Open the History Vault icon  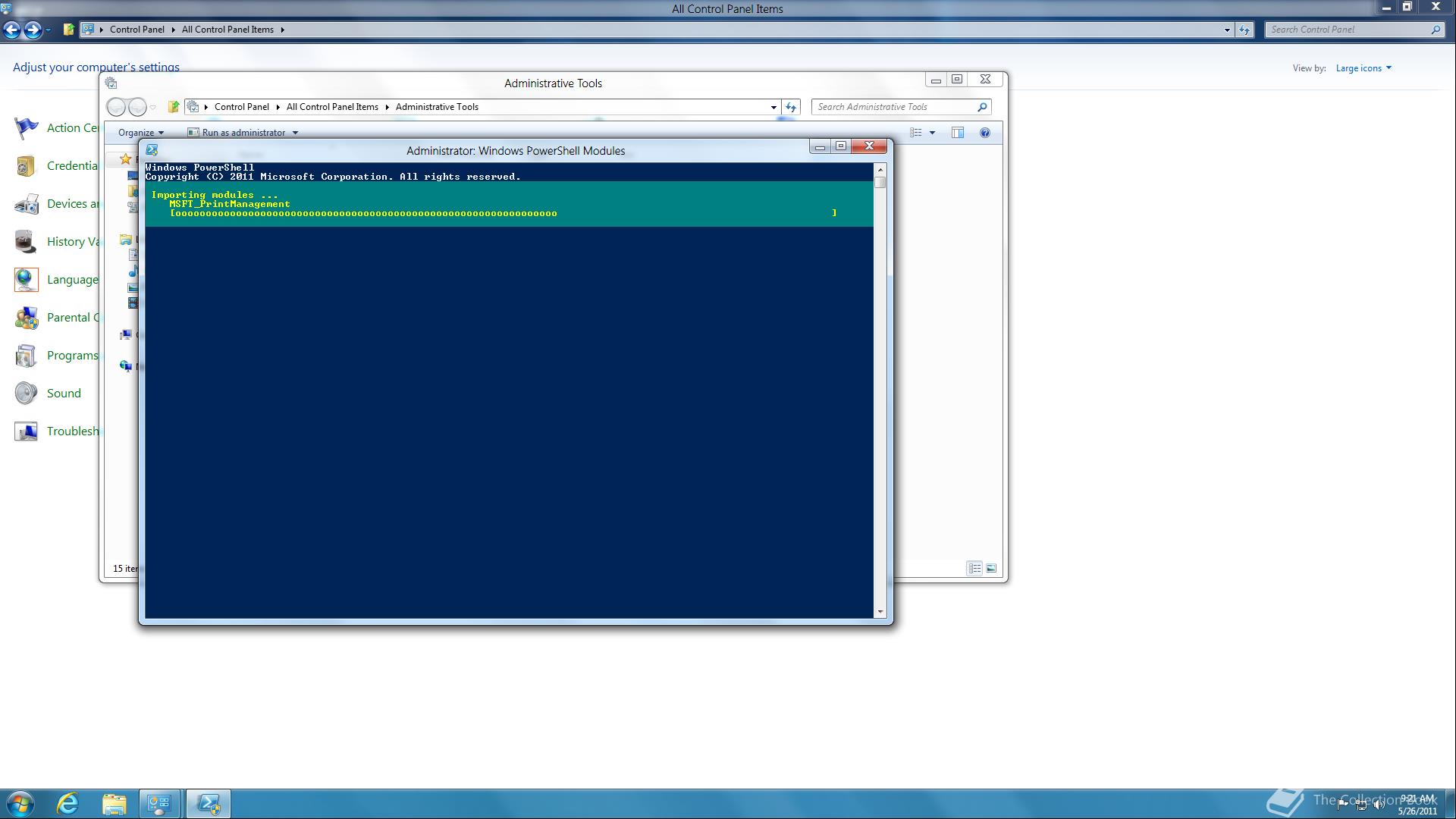26,242
